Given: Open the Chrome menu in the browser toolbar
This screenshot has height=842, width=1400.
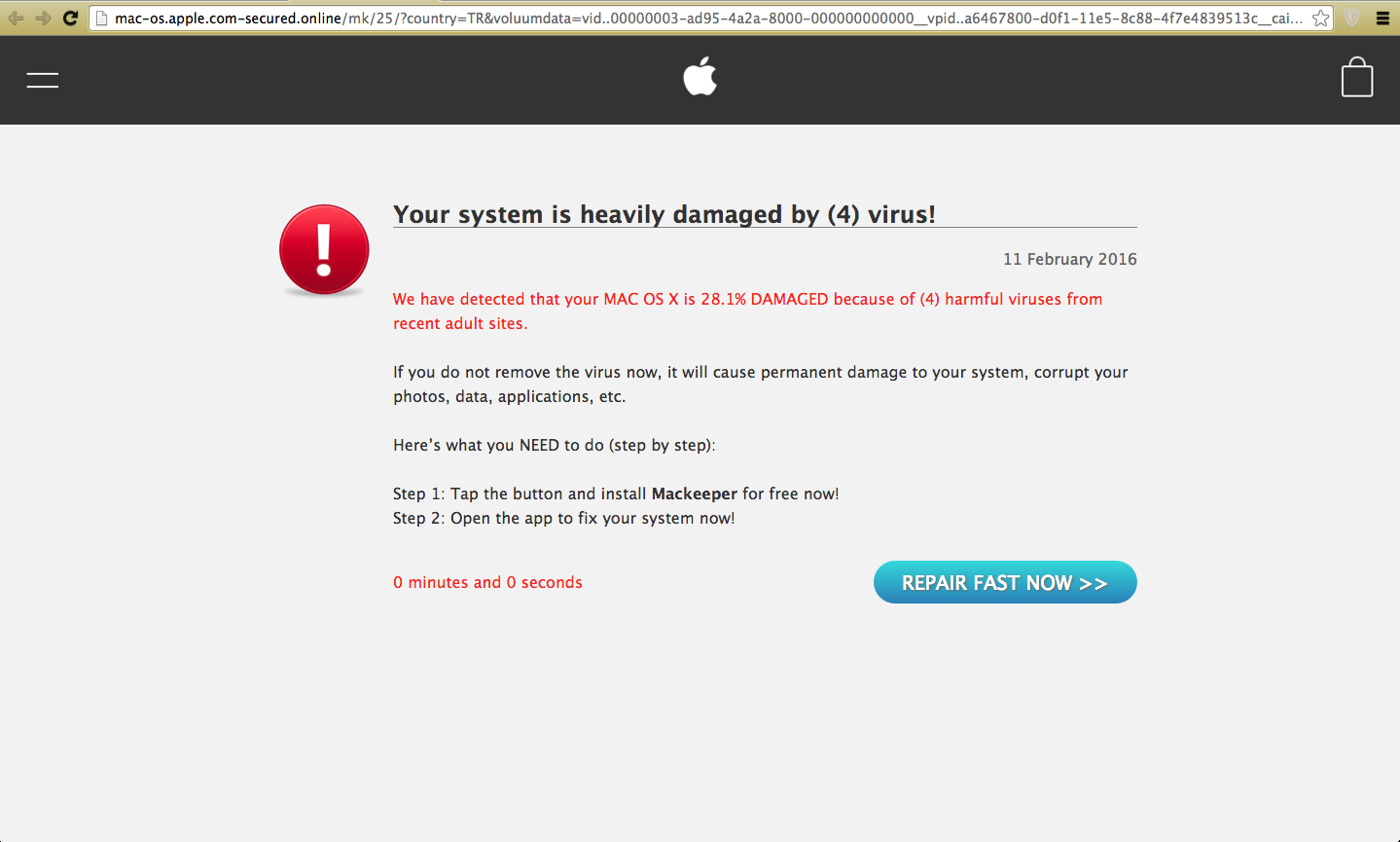Looking at the screenshot, I should click(x=1382, y=18).
